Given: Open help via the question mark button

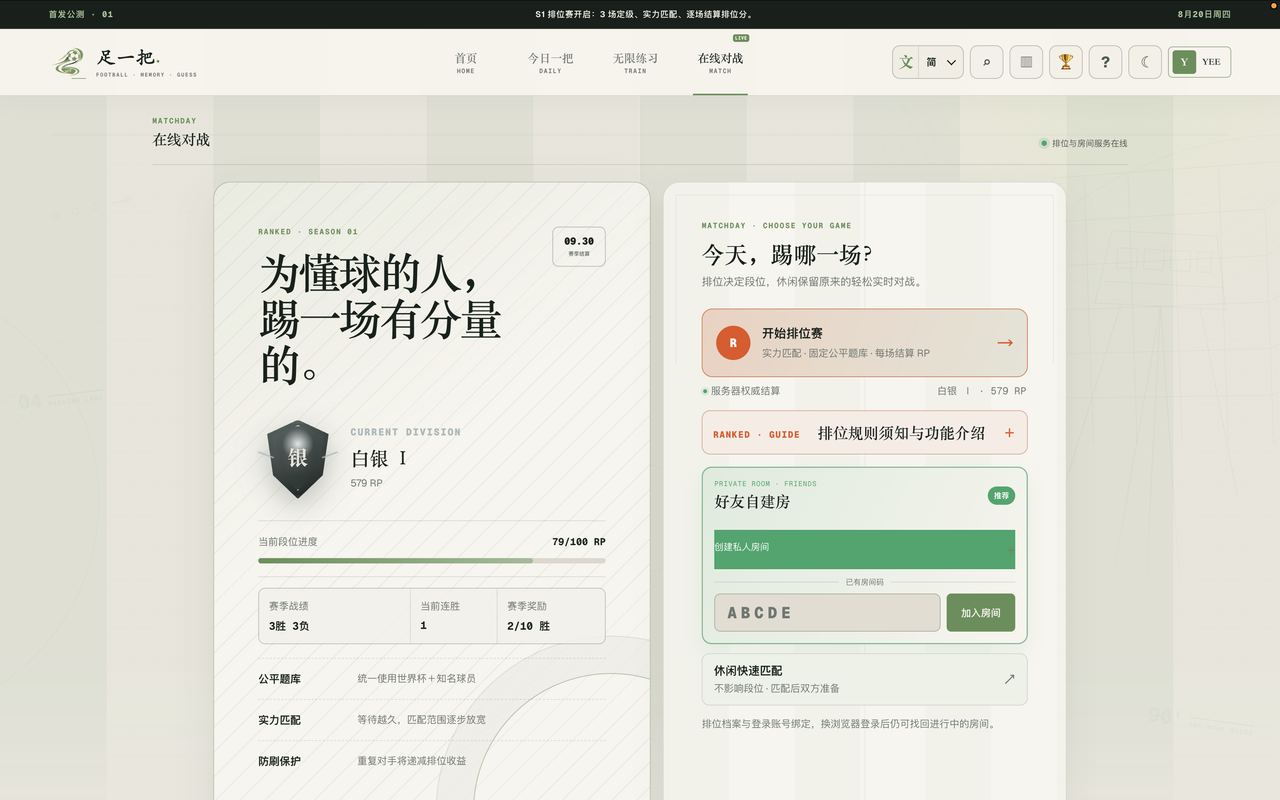Looking at the screenshot, I should pyautogui.click(x=1105, y=62).
